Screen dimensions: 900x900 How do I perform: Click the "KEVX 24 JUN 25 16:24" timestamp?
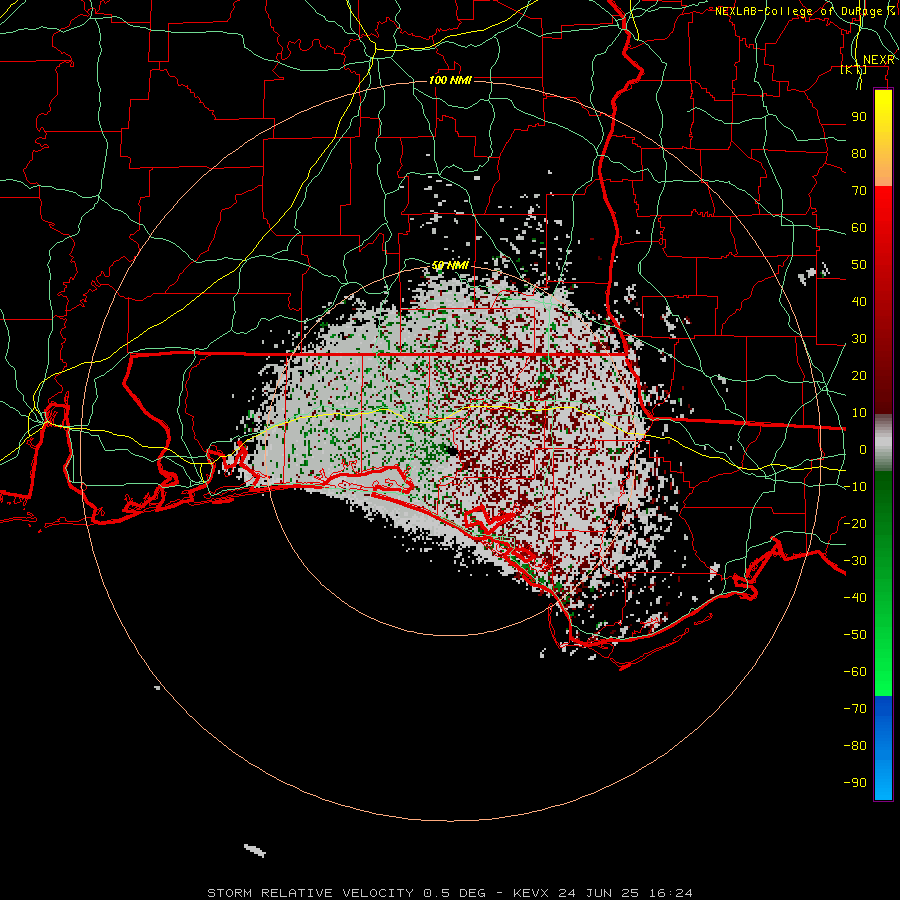pyautogui.click(x=603, y=893)
